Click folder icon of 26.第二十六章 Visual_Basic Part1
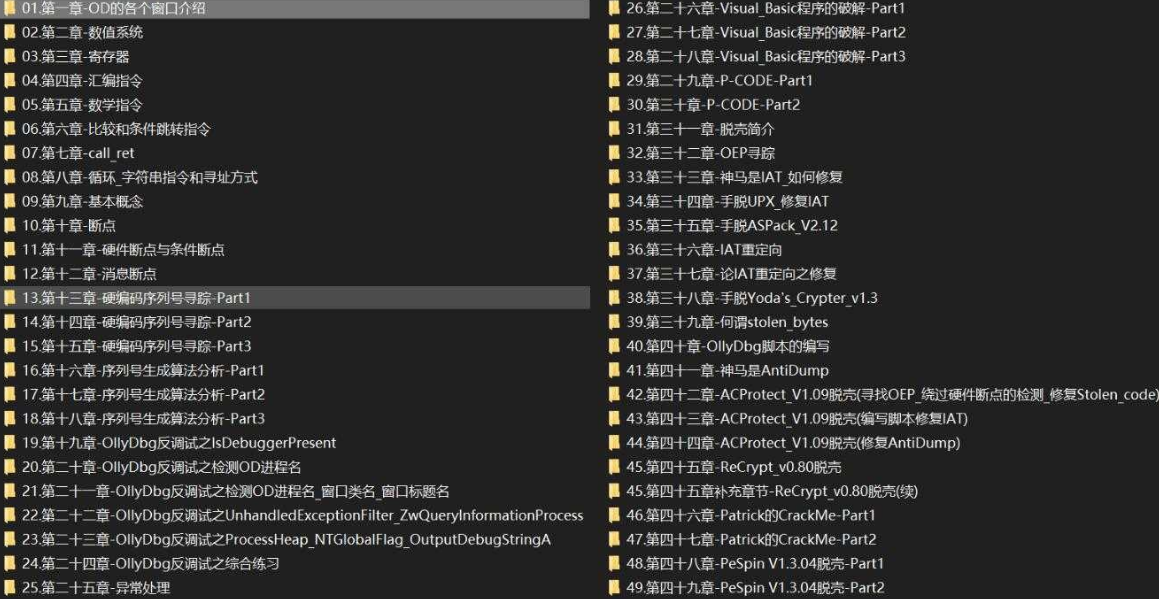Viewport: 1159px width, 599px height. coord(614,8)
